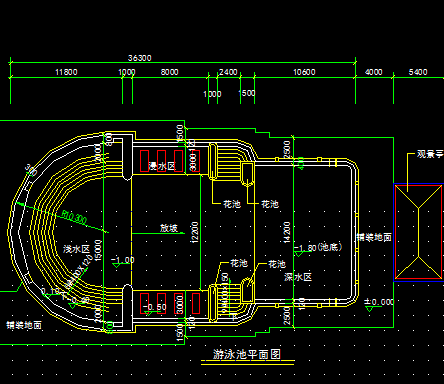Select the 5400 dimension label
Image resolution: width=444 pixels, height=384 pixels.
pyautogui.click(x=418, y=72)
